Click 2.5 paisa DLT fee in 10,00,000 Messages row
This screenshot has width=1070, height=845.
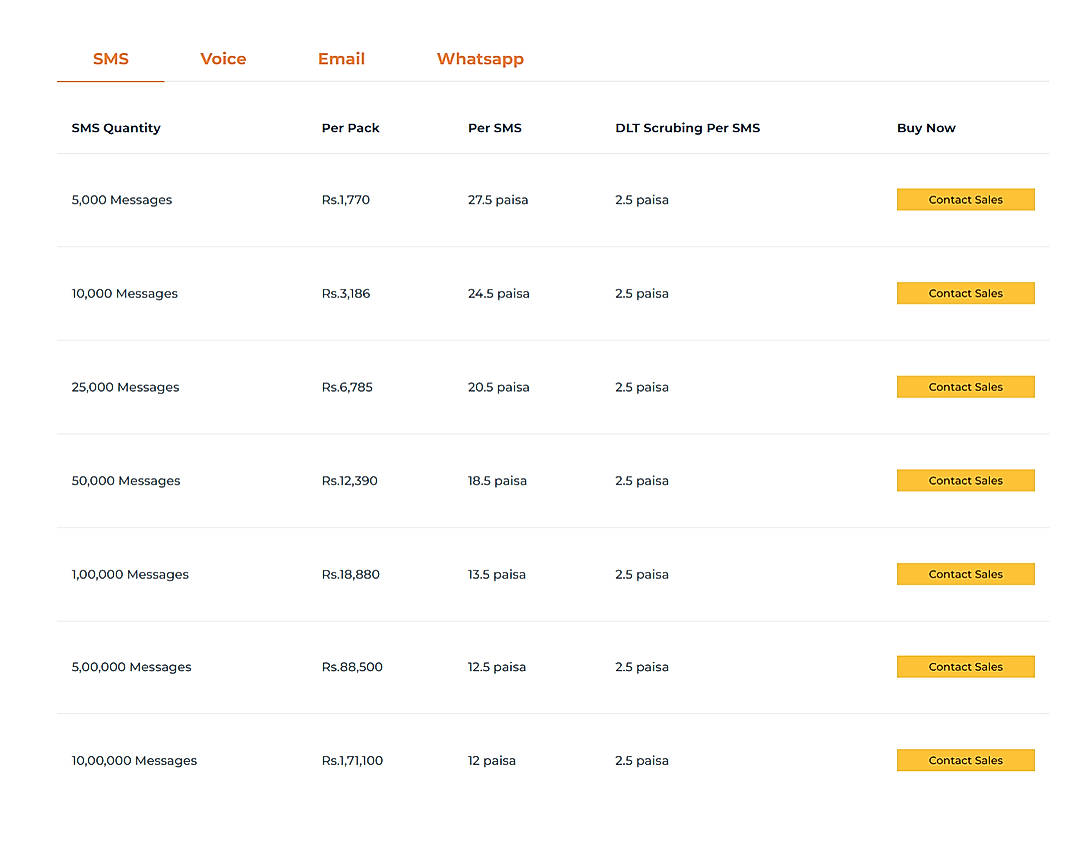click(641, 760)
